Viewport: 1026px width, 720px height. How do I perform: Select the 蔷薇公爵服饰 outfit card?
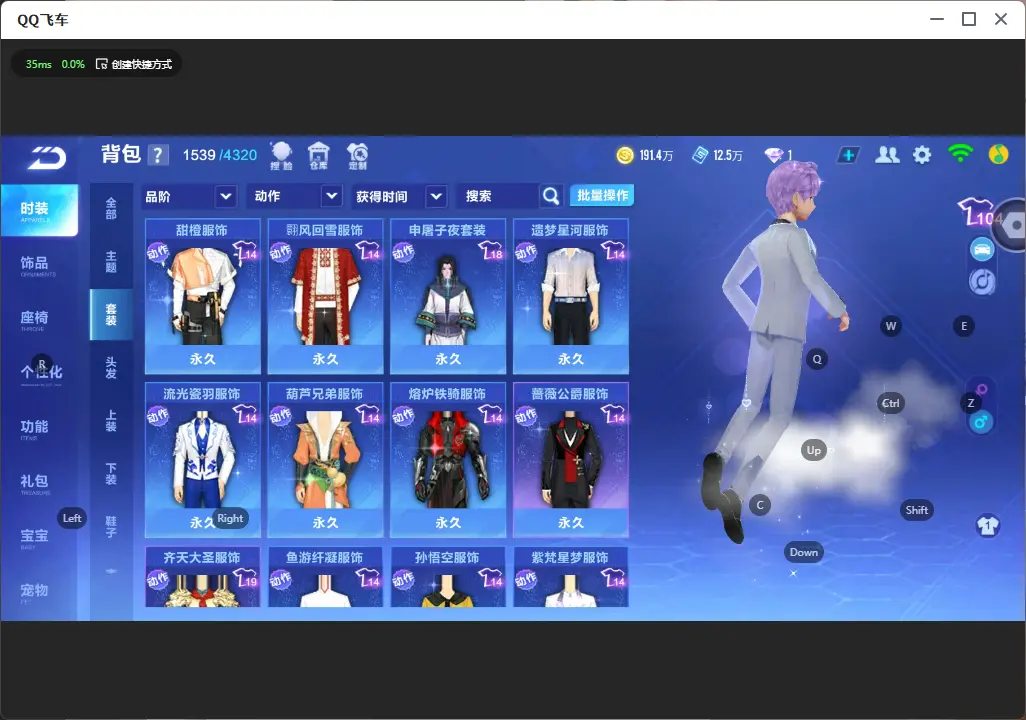[x=571, y=460]
